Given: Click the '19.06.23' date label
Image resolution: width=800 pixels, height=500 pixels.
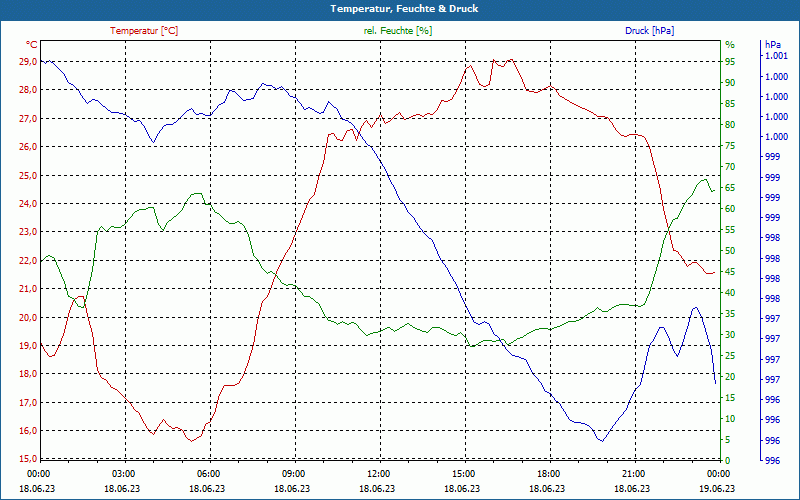Looking at the screenshot, I should (x=717, y=489).
